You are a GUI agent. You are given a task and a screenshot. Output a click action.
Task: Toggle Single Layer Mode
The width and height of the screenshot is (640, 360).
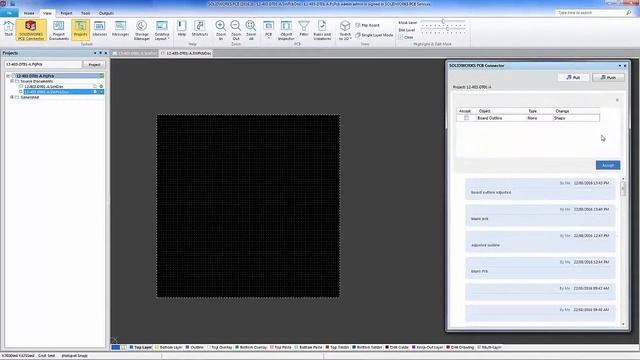coord(374,35)
